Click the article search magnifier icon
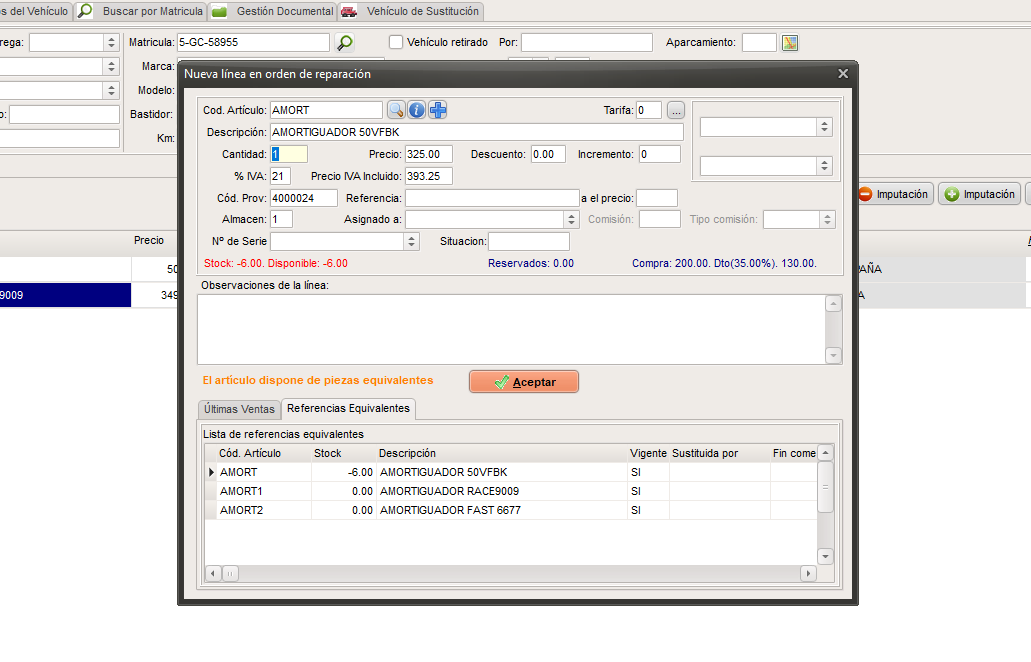This screenshot has width=1031, height=662. pyautogui.click(x=396, y=110)
